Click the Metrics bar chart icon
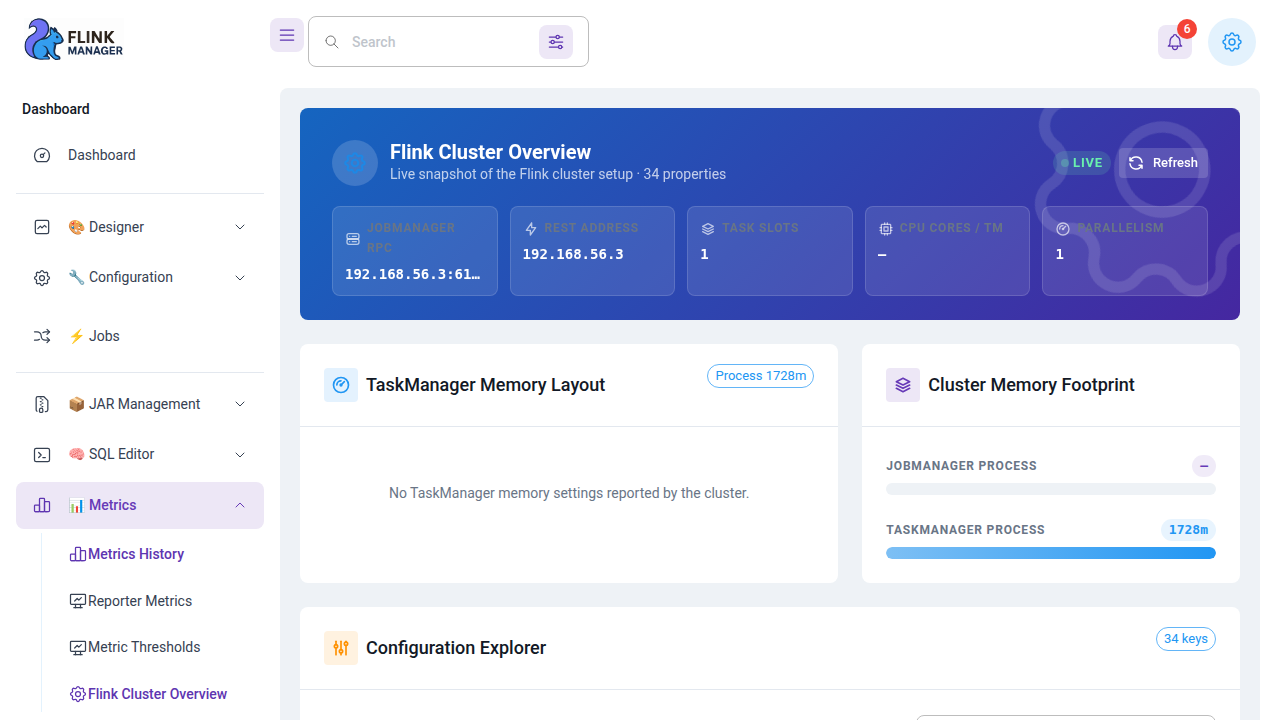The image size is (1280, 720). pos(42,505)
